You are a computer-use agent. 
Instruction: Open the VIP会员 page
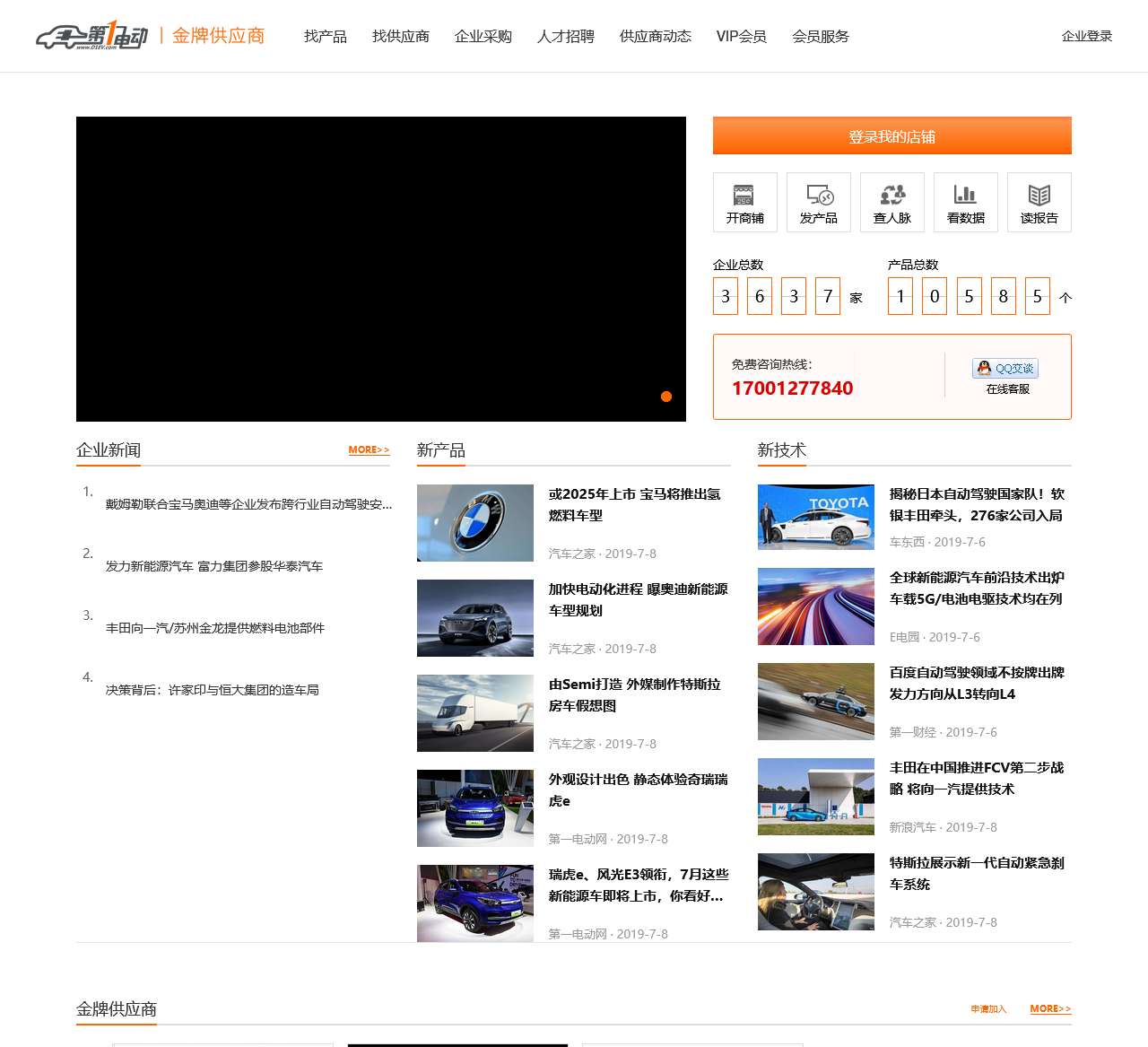(741, 36)
